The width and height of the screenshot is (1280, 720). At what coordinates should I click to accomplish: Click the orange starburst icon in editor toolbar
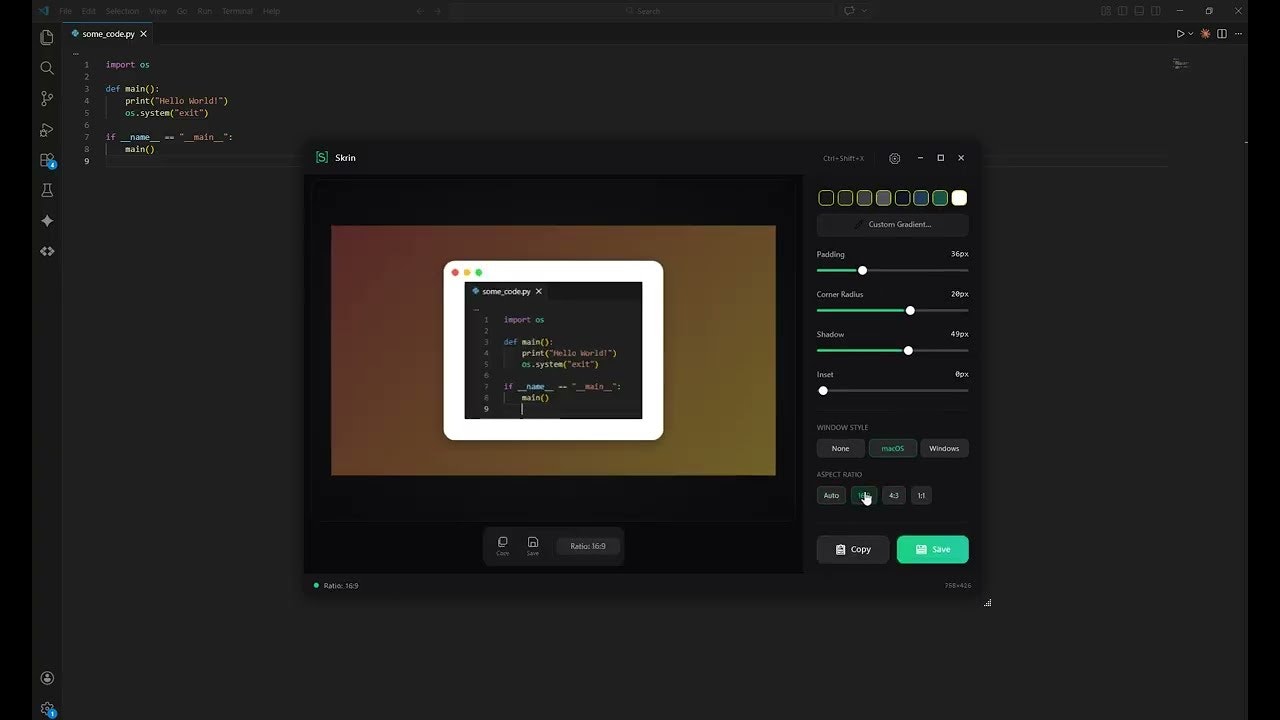point(1206,34)
